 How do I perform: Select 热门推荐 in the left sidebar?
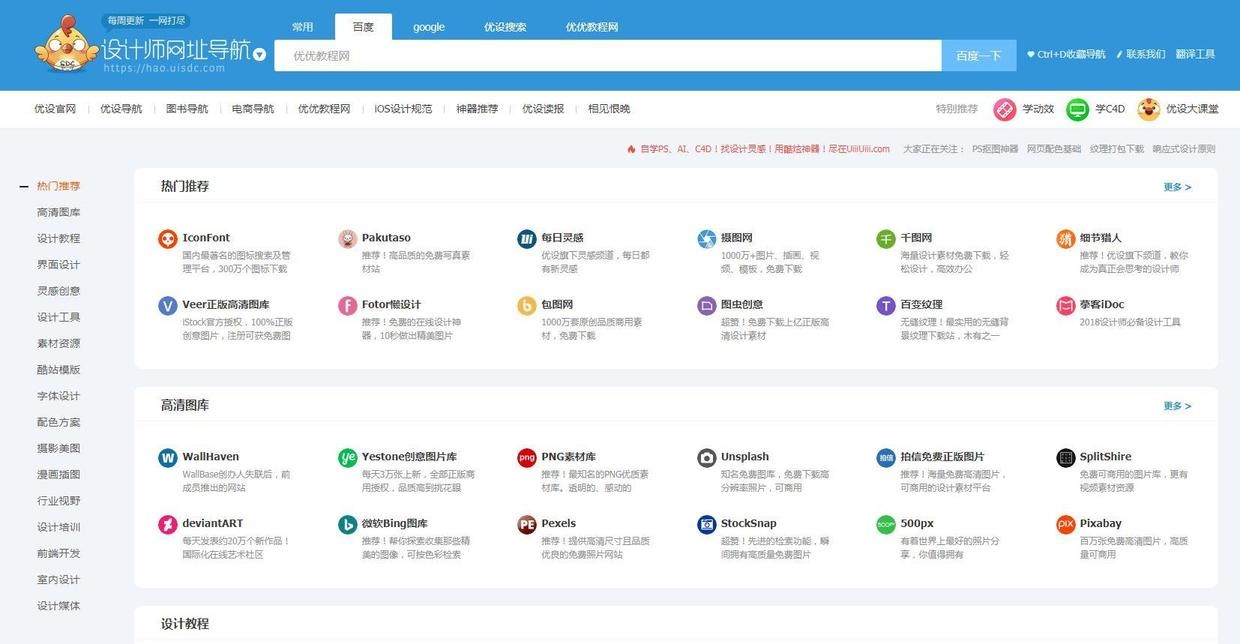[59, 186]
